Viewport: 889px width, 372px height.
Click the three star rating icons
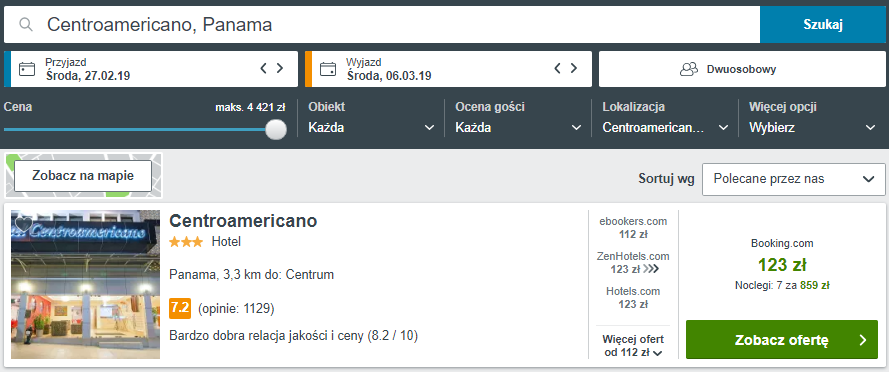click(186, 242)
